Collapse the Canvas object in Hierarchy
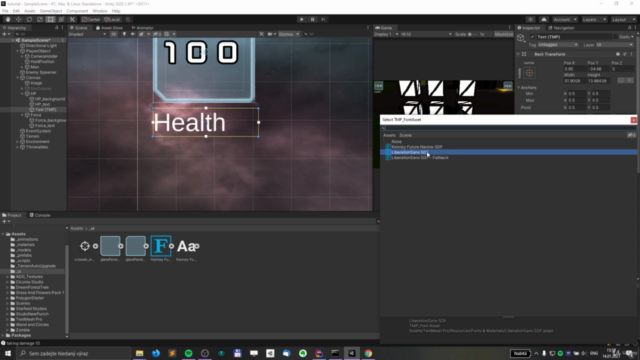 pyautogui.click(x=18, y=78)
